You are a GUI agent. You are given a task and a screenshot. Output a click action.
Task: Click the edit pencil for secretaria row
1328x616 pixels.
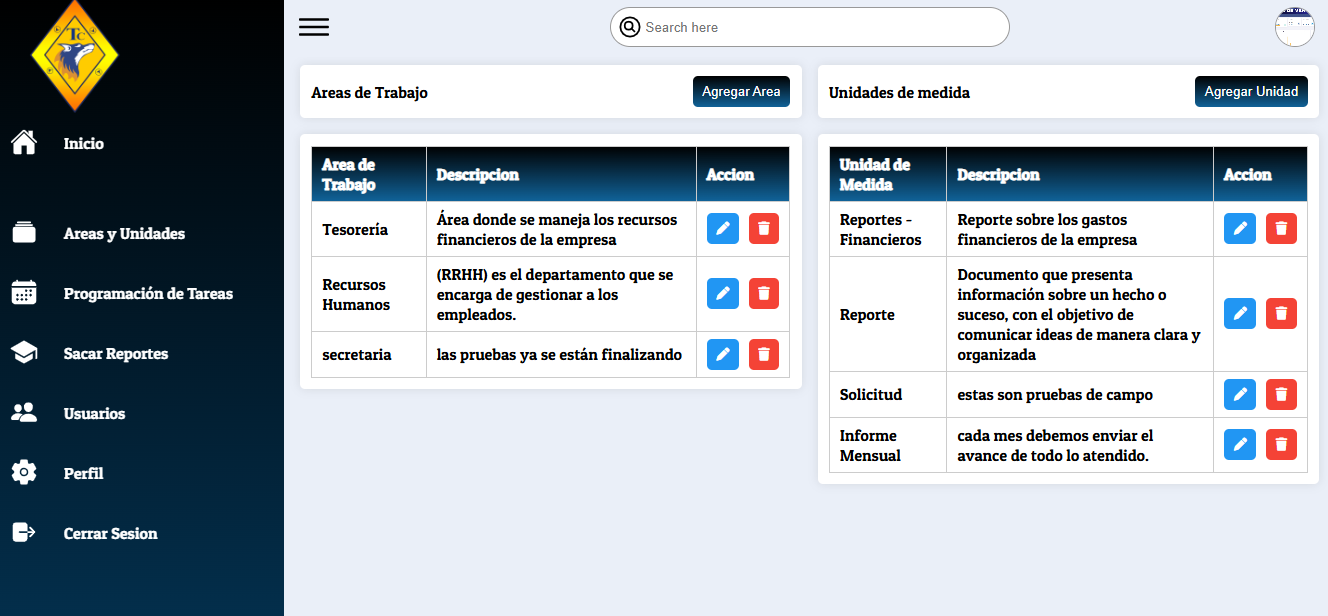[x=722, y=354]
